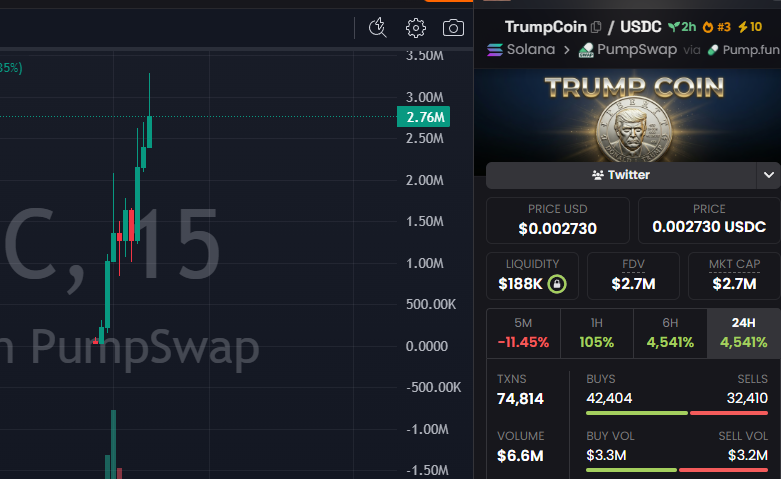Click the LIQUIDITY $188K value

coord(520,284)
